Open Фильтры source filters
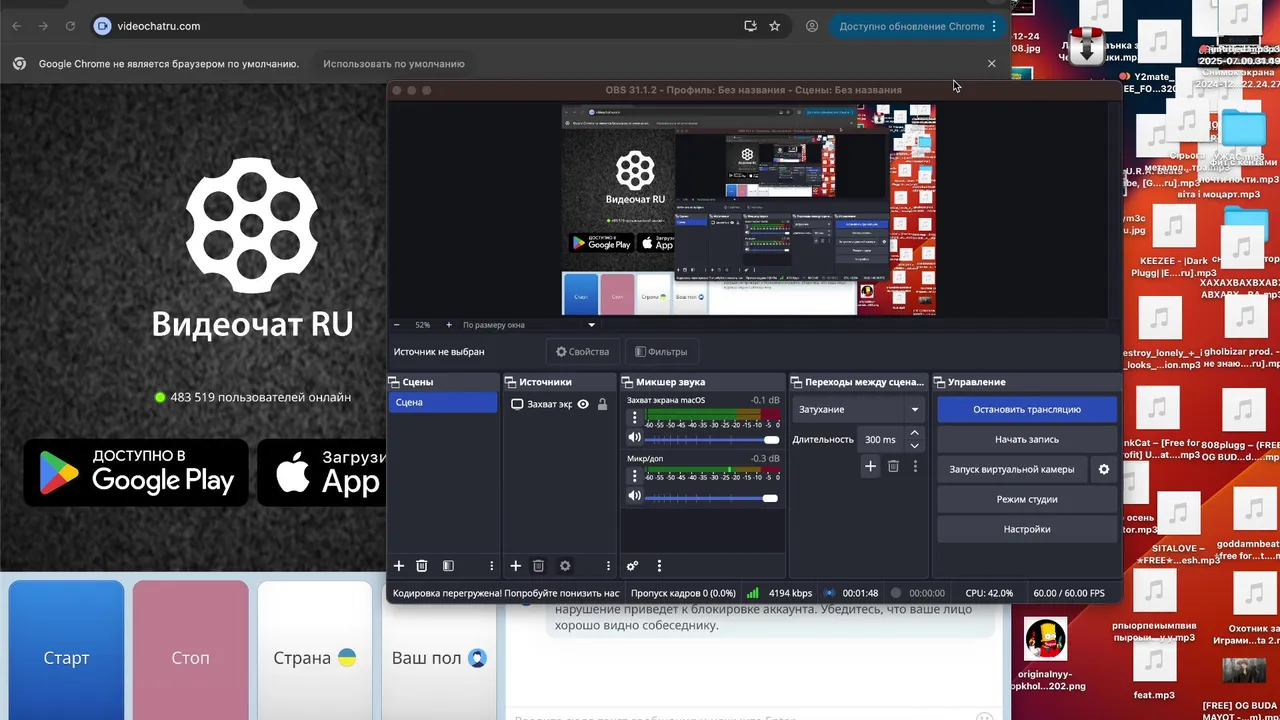Image resolution: width=1280 pixels, height=720 pixels. pyautogui.click(x=661, y=352)
